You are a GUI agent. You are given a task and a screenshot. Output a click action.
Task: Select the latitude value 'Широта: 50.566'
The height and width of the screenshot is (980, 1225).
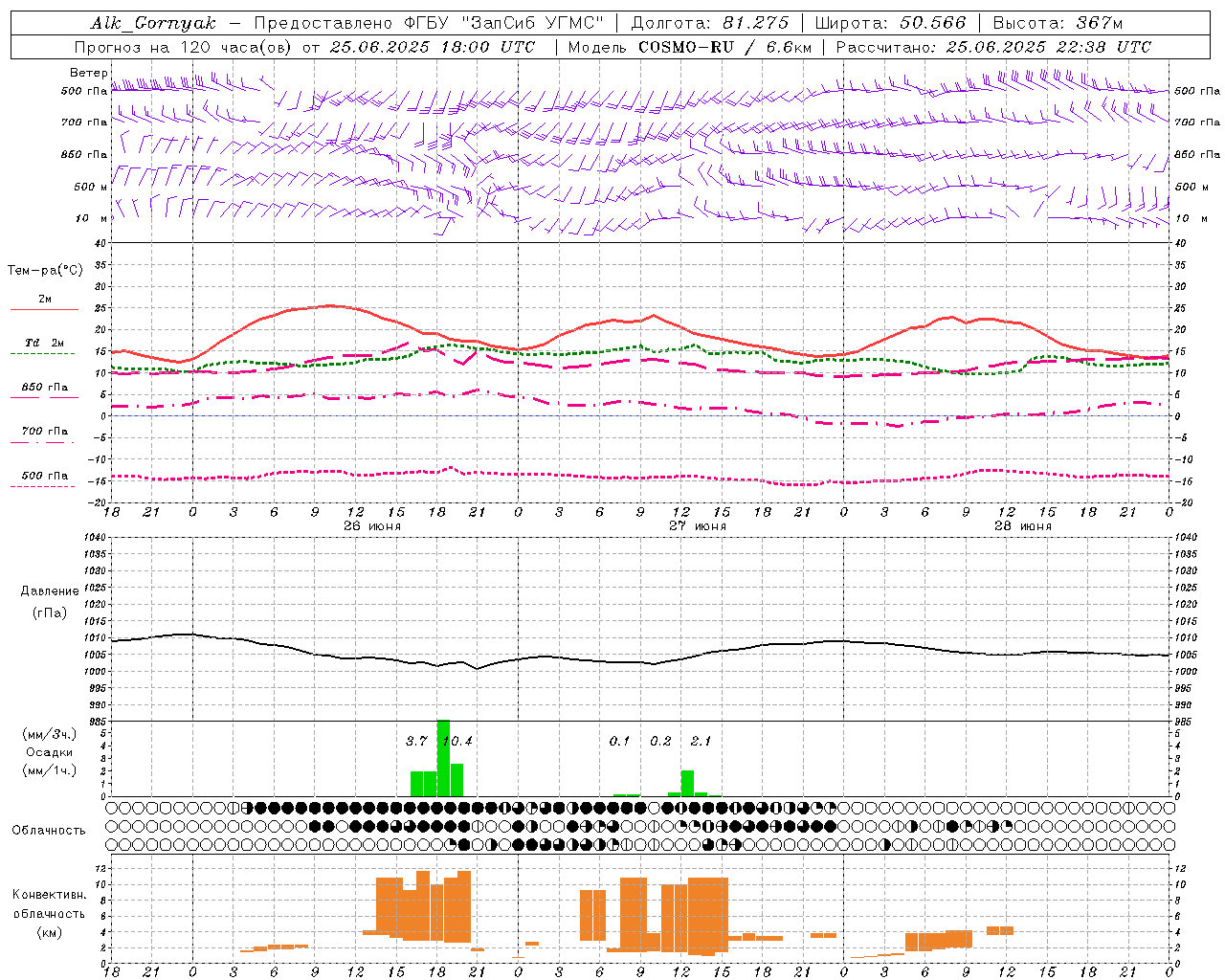[x=890, y=23]
